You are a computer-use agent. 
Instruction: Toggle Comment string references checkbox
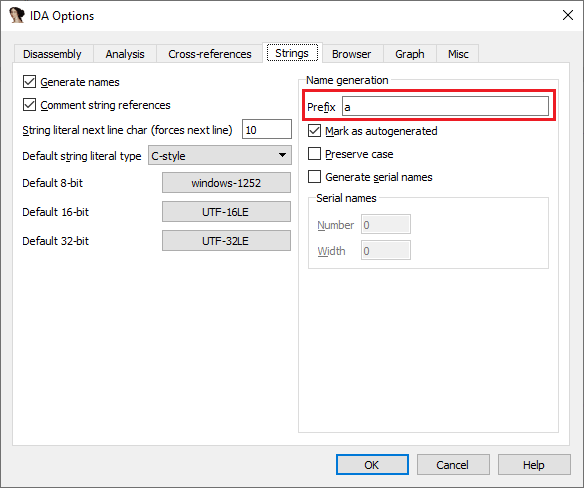[29, 105]
